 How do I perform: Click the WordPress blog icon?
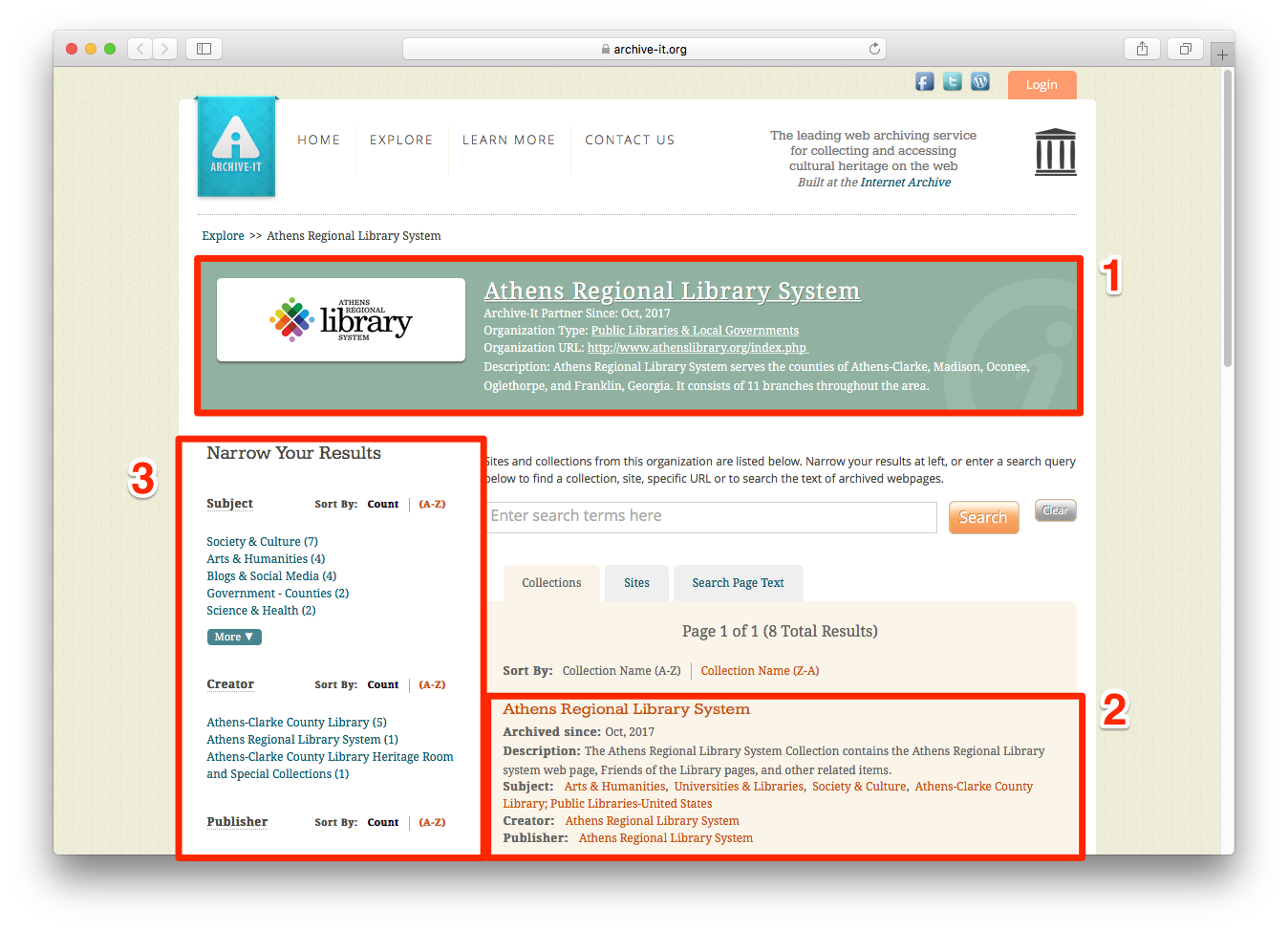pos(980,82)
